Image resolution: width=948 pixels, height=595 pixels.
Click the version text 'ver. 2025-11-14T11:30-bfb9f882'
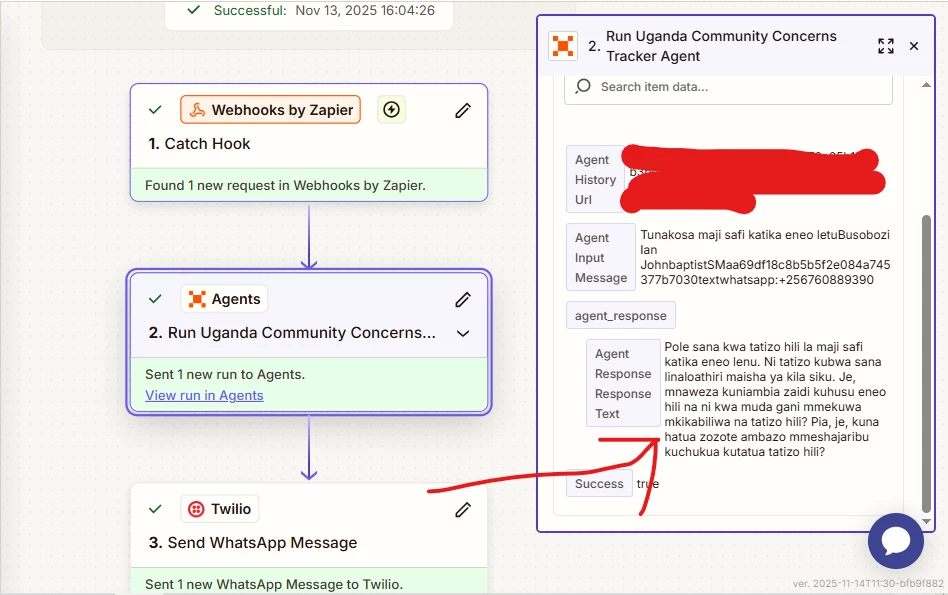[868, 584]
